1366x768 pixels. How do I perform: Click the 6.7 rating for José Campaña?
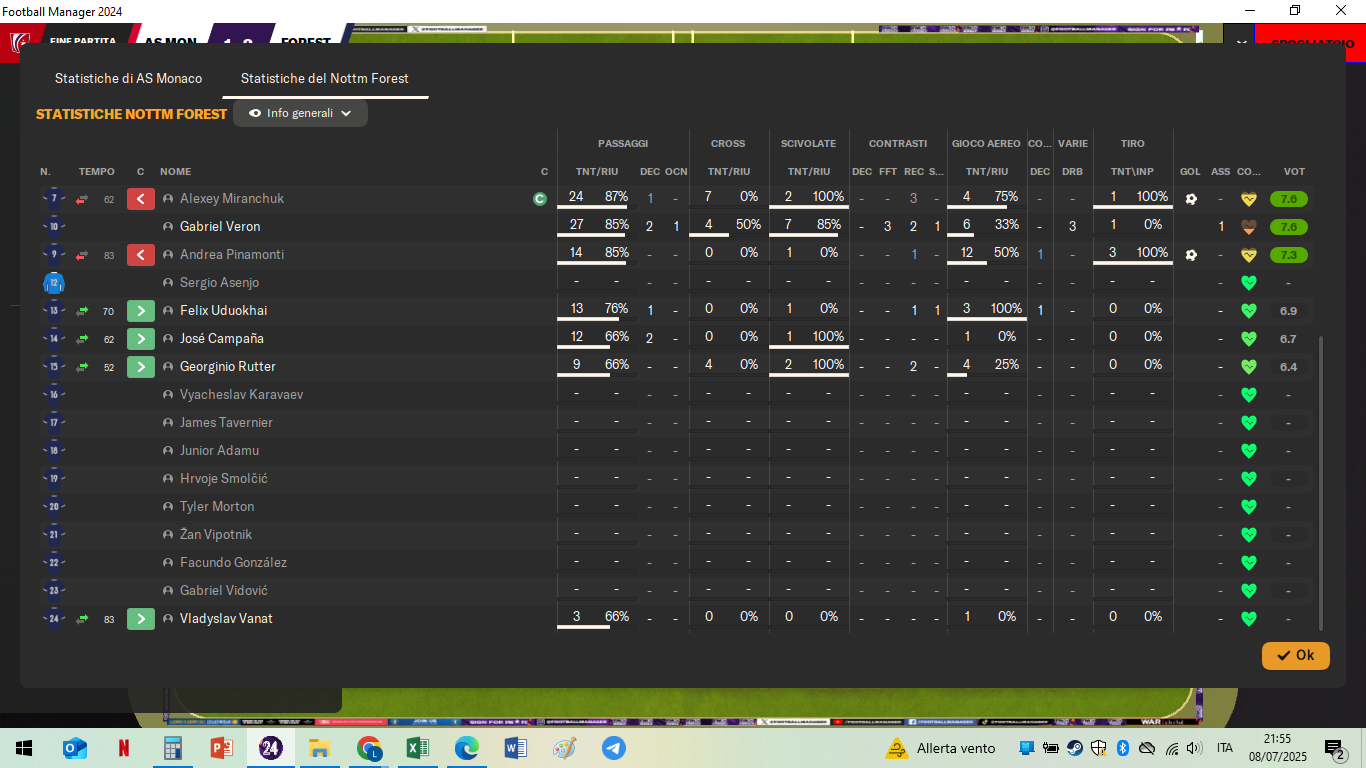pos(1289,339)
